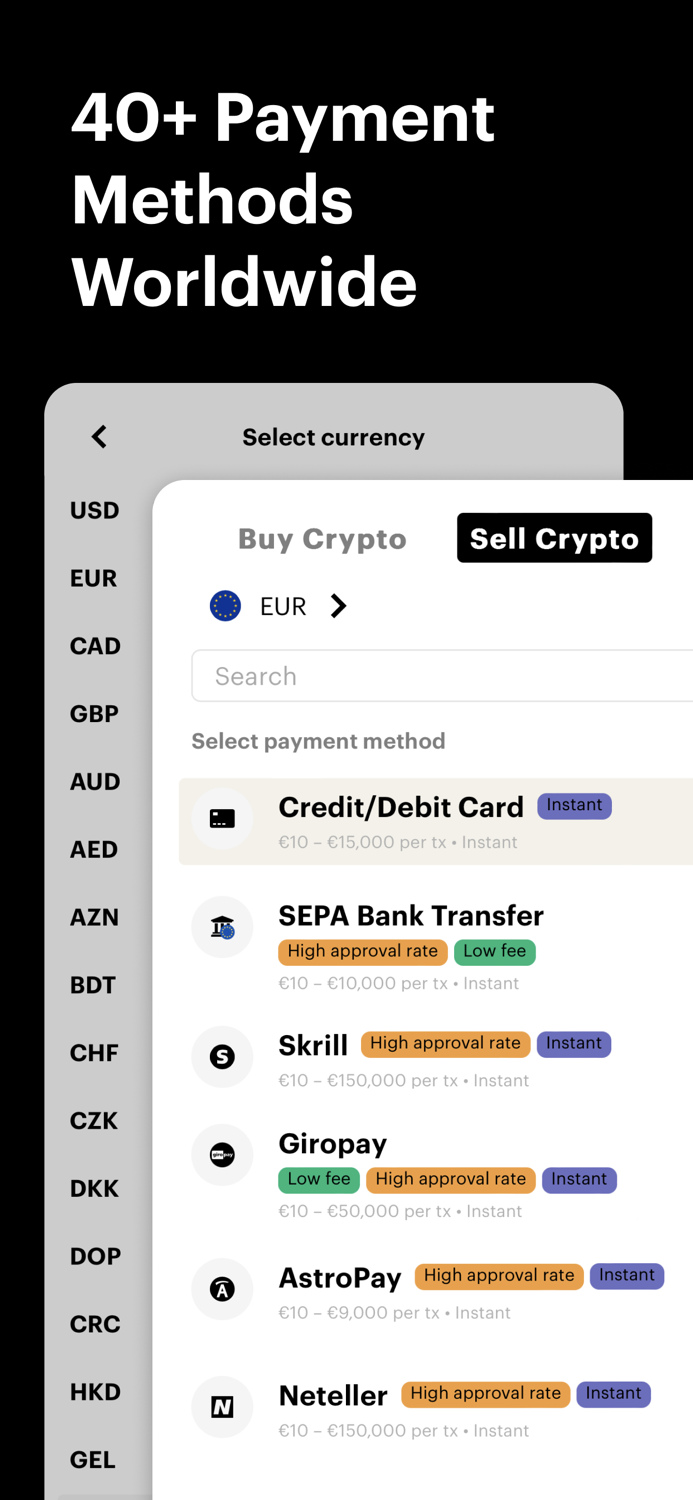Viewport: 693px width, 1500px height.
Task: Switch to the Buy Crypto tab
Action: point(322,539)
